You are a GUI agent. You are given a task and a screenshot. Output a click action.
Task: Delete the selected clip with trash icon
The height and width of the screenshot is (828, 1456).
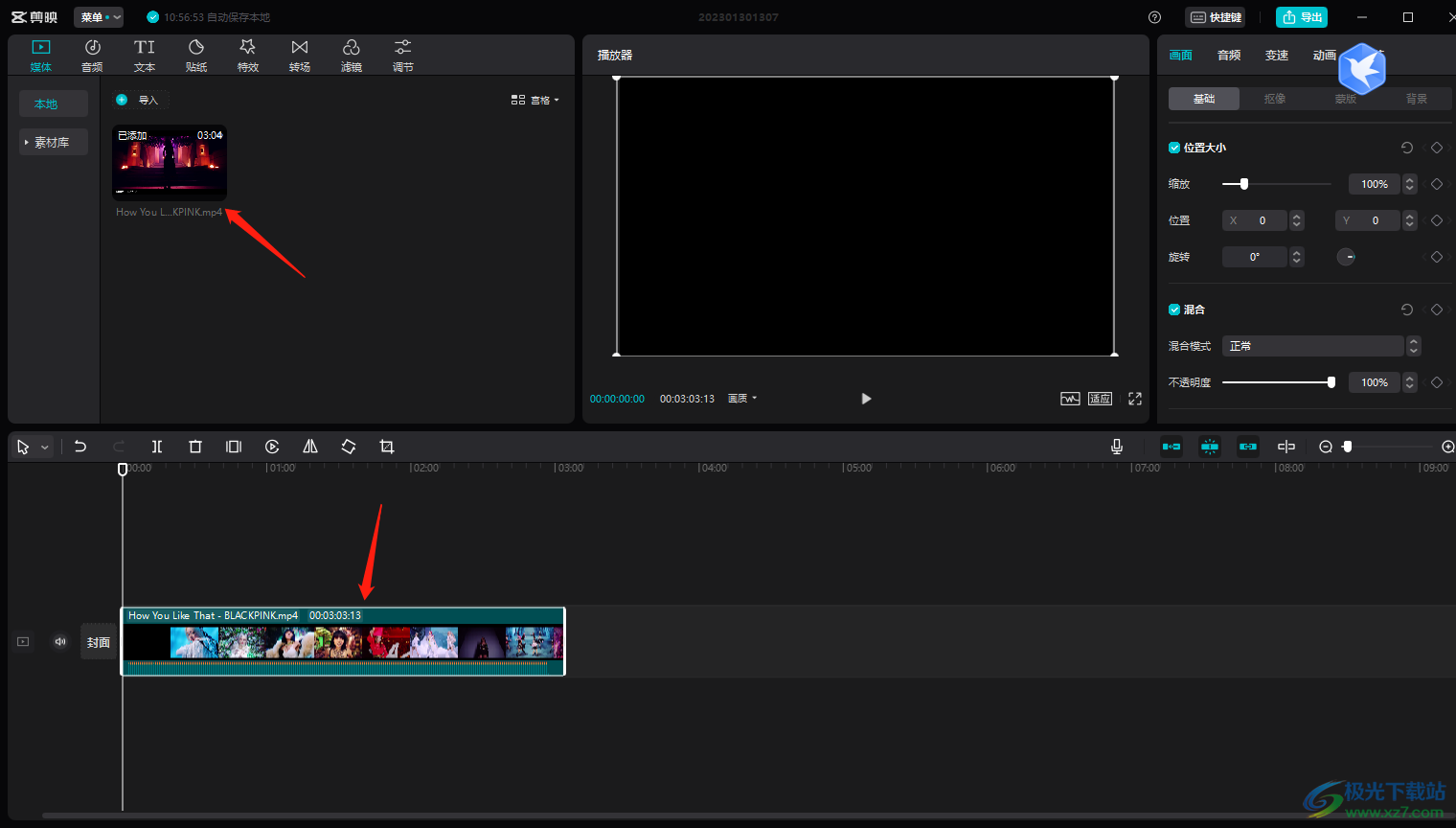[195, 447]
